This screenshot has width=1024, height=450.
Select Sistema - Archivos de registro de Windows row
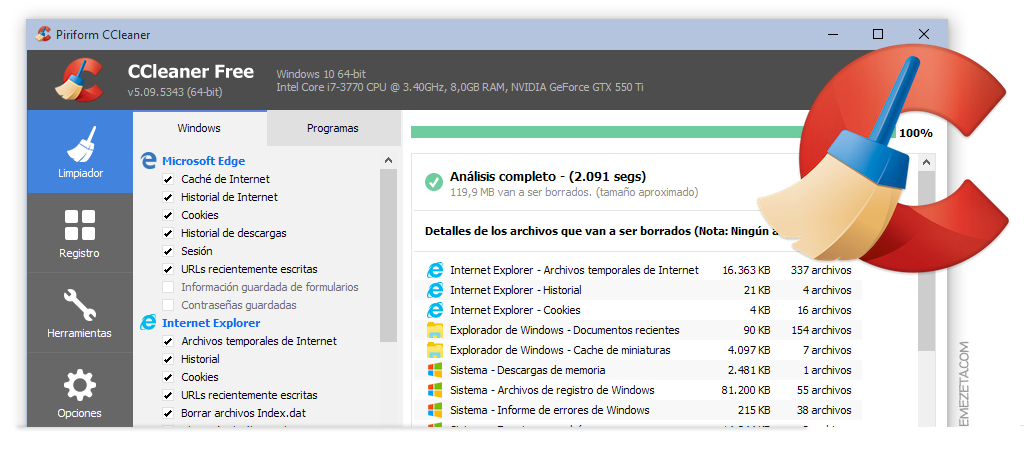pos(639,390)
